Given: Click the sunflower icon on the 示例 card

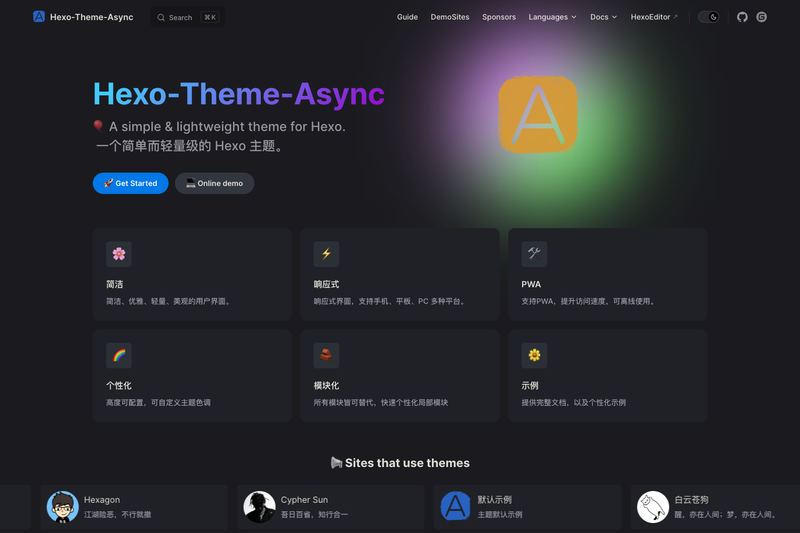Looking at the screenshot, I should 534,356.
